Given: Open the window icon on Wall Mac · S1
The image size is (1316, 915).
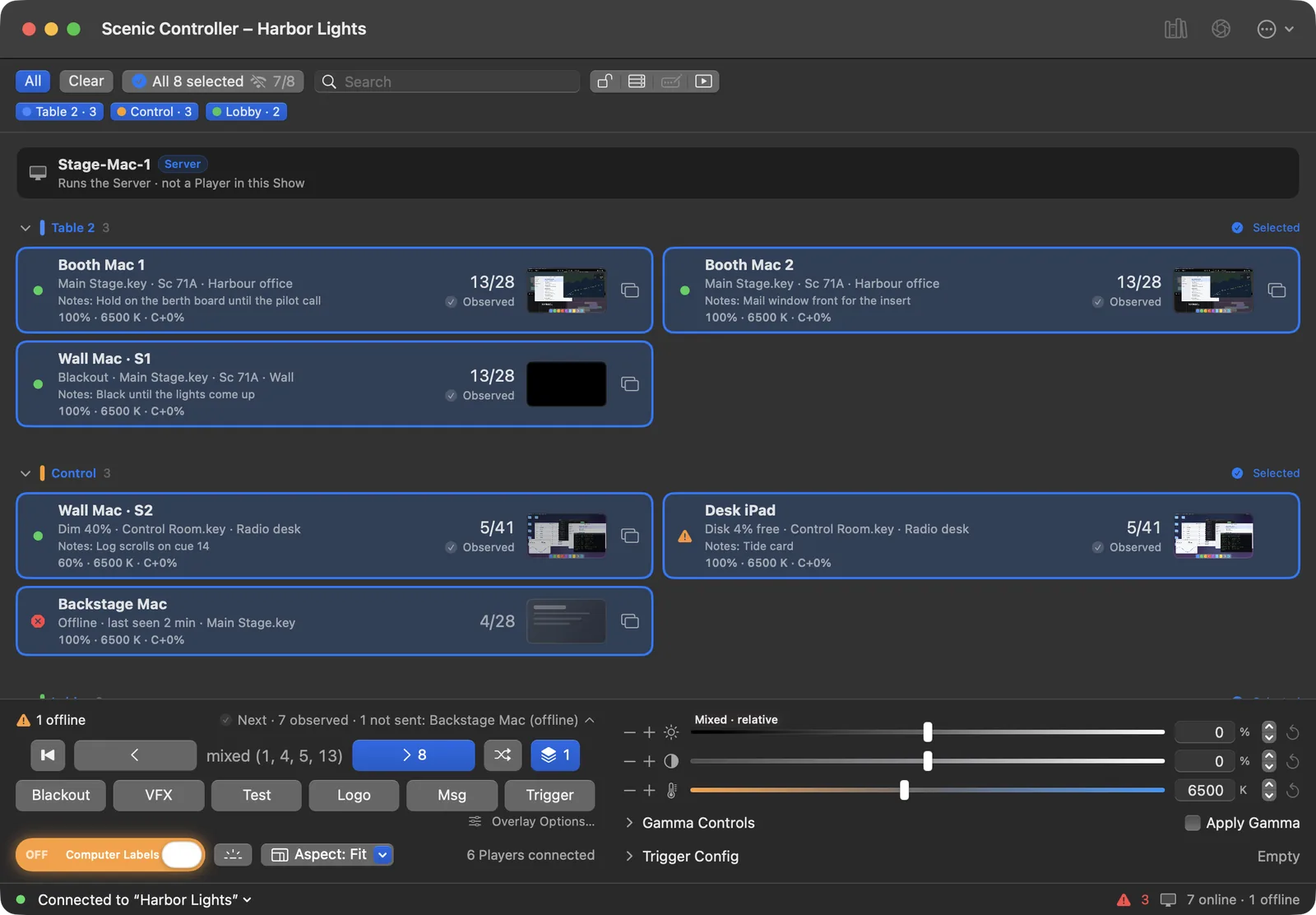Looking at the screenshot, I should (630, 384).
